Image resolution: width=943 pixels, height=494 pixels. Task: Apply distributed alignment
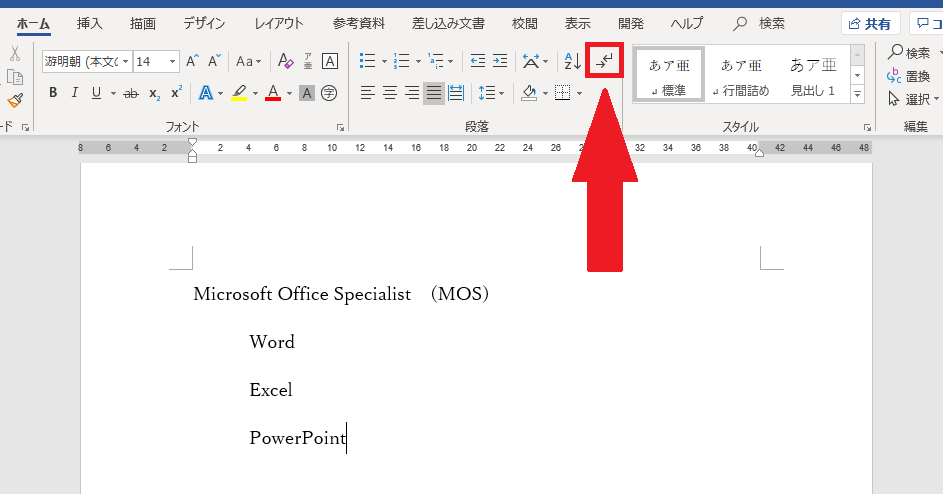[456, 93]
